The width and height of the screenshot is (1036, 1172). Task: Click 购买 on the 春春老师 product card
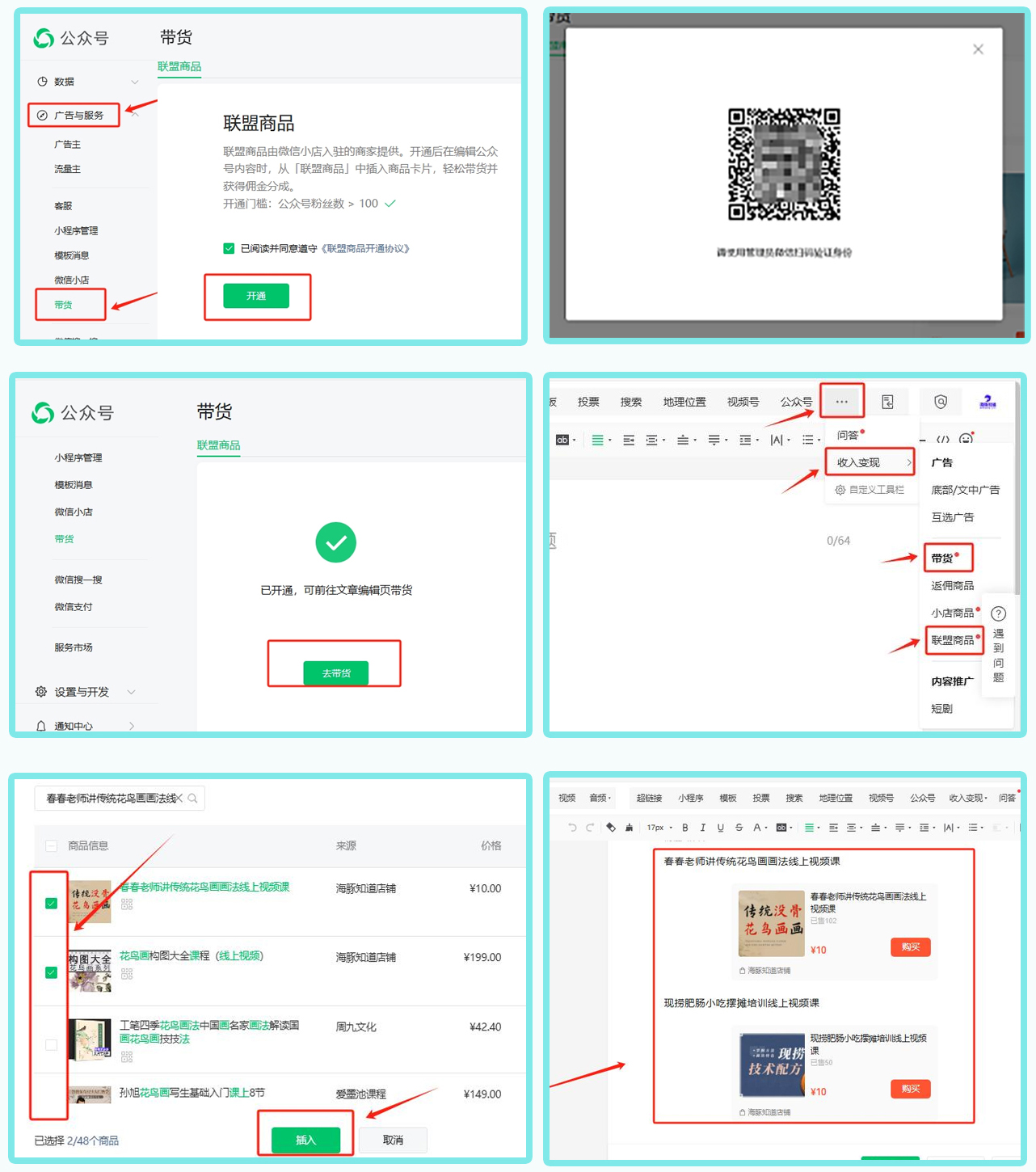(x=911, y=947)
